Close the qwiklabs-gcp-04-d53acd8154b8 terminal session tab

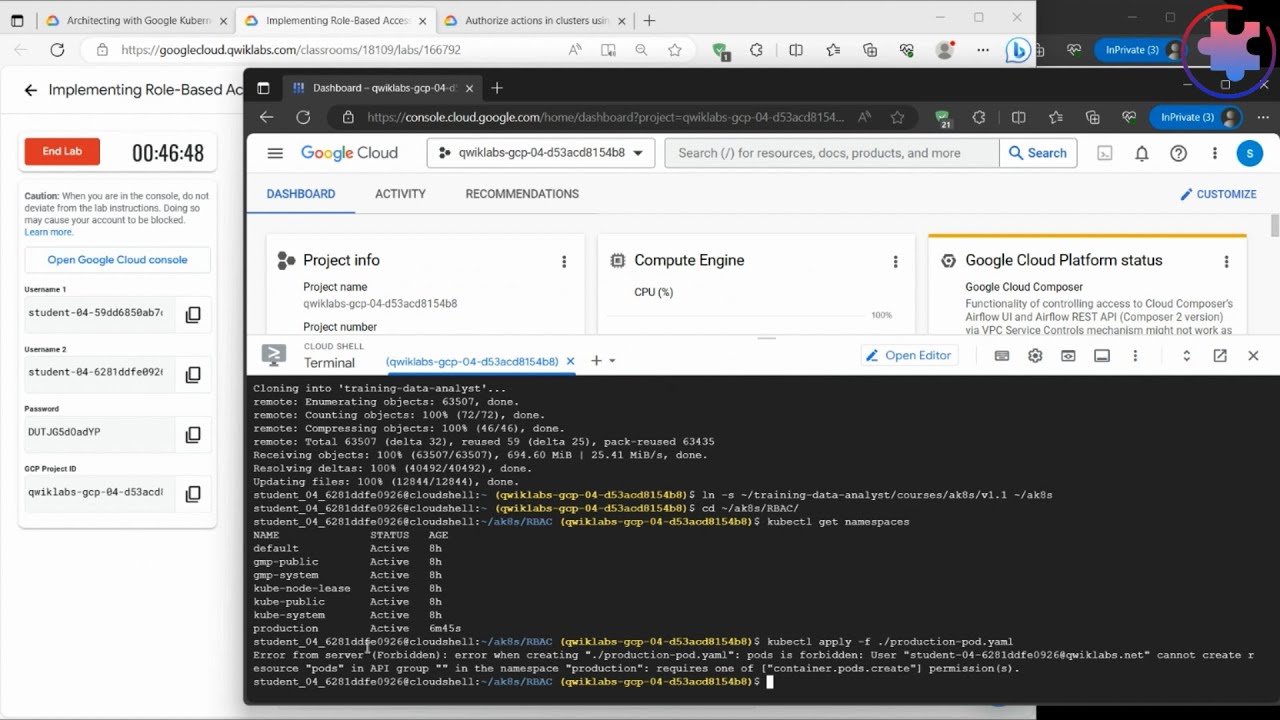pos(571,361)
